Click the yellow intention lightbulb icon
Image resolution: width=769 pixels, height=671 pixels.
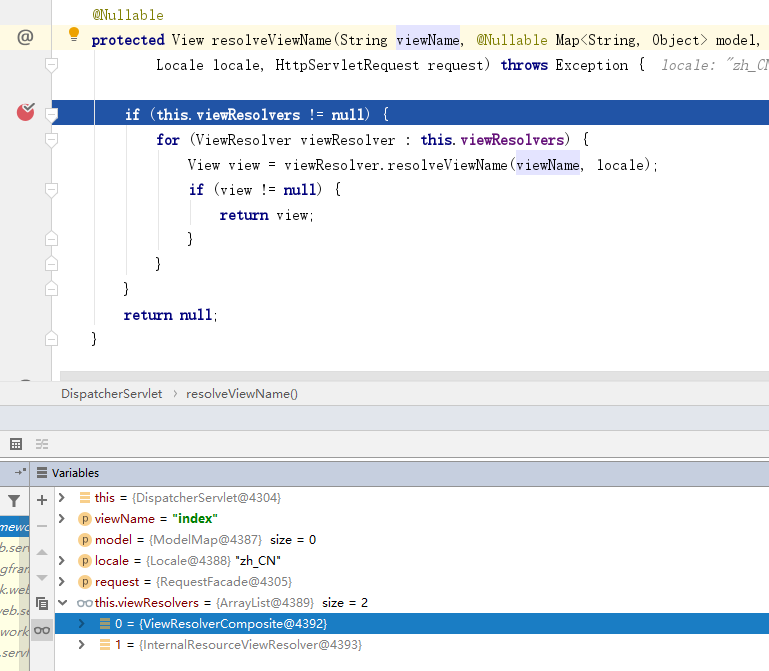click(73, 35)
